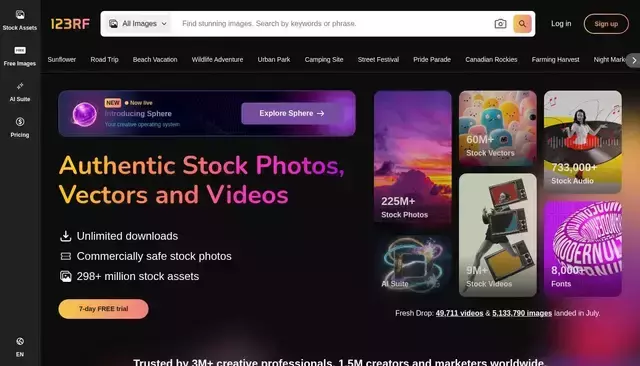
Task: Select the Wildlife Adventure keyword suggestion
Action: 218,60
